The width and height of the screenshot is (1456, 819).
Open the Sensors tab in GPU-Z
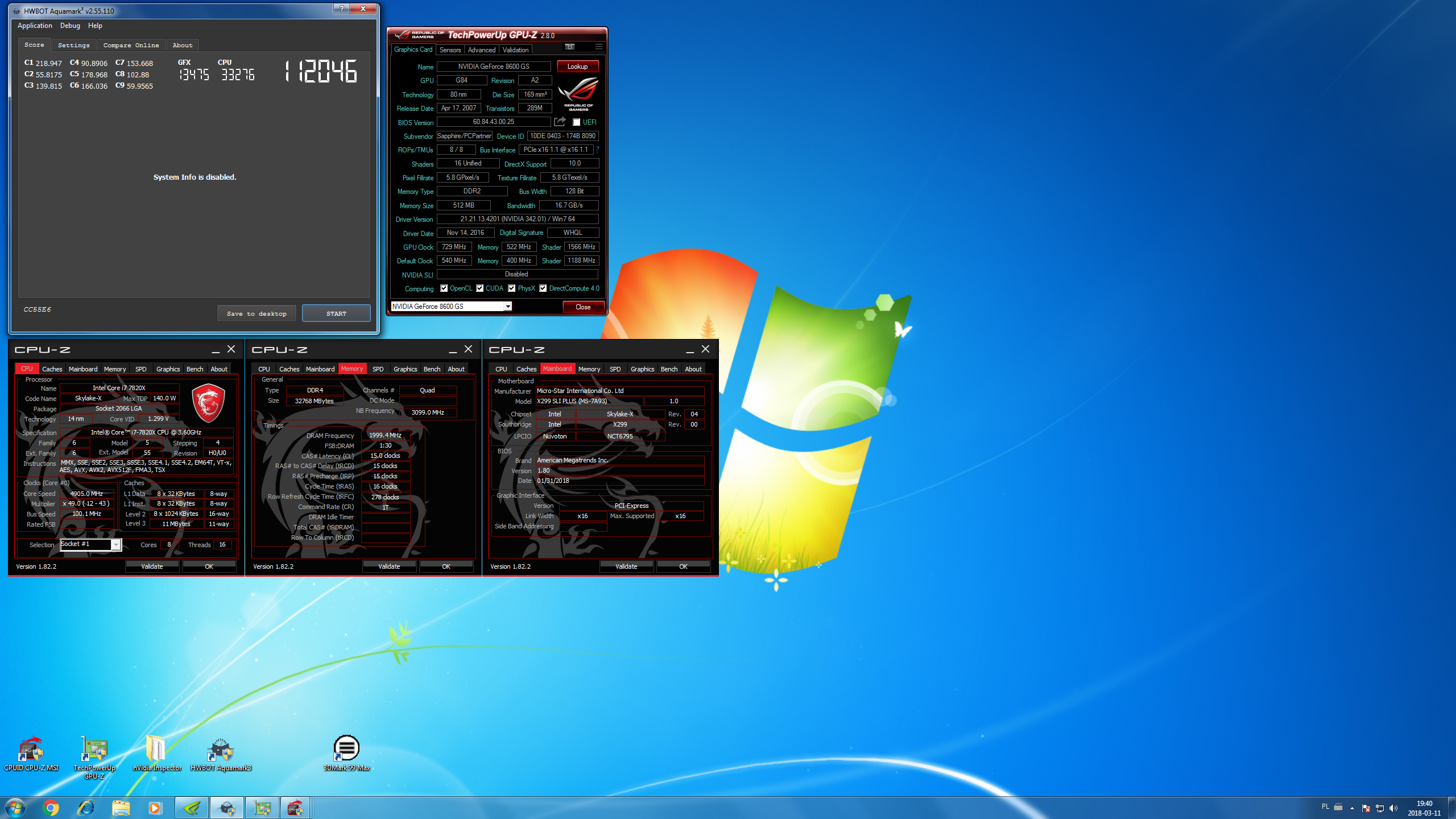point(450,50)
